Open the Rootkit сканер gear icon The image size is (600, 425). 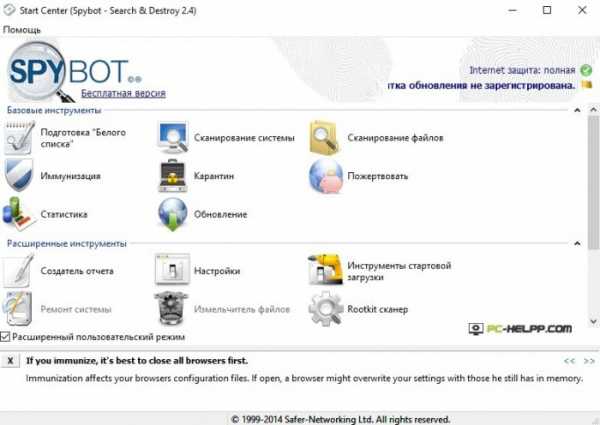tap(325, 310)
